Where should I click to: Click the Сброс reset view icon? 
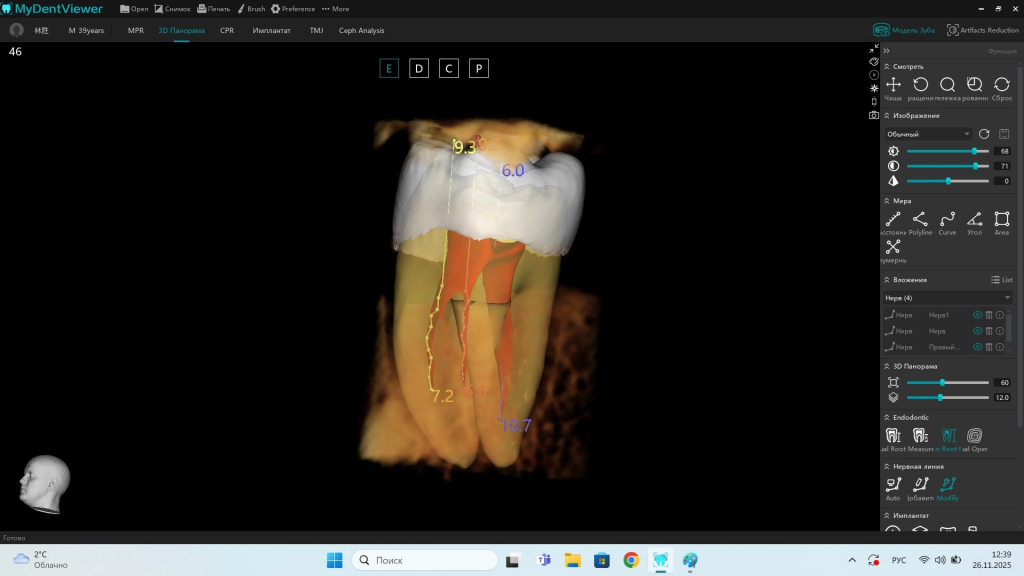coord(1001,86)
